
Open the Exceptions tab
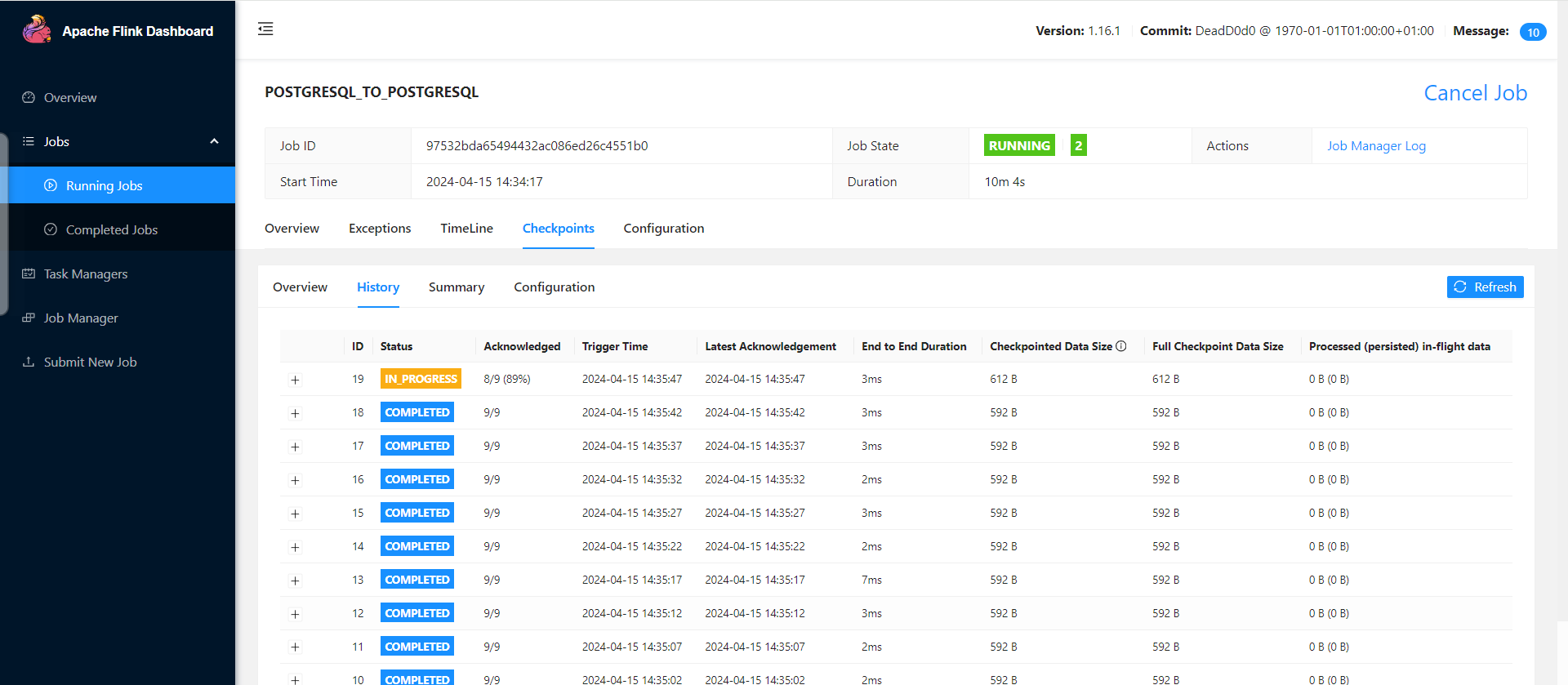coord(380,229)
